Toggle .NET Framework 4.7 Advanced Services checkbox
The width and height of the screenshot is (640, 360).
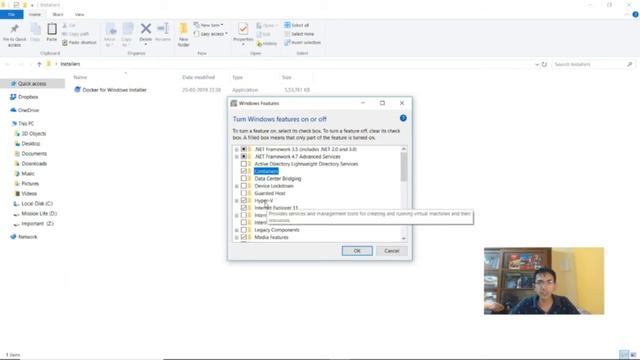[x=244, y=156]
